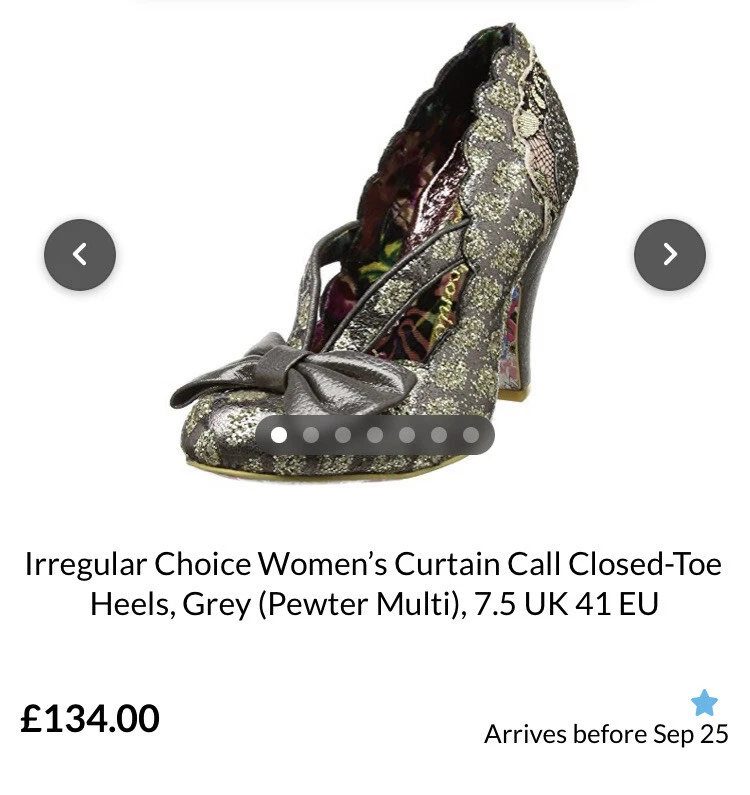
Task: Jump to fourth carousel image dot
Action: [x=375, y=435]
